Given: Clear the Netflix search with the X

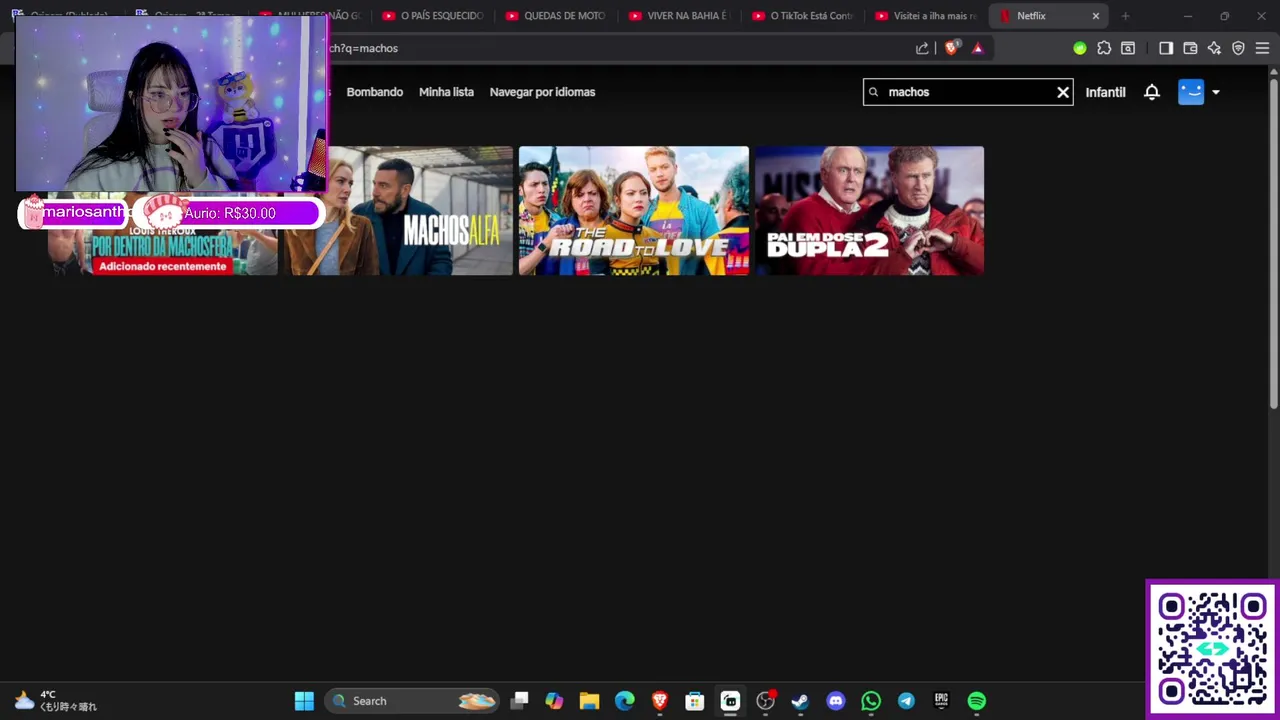Looking at the screenshot, I should tap(1063, 92).
